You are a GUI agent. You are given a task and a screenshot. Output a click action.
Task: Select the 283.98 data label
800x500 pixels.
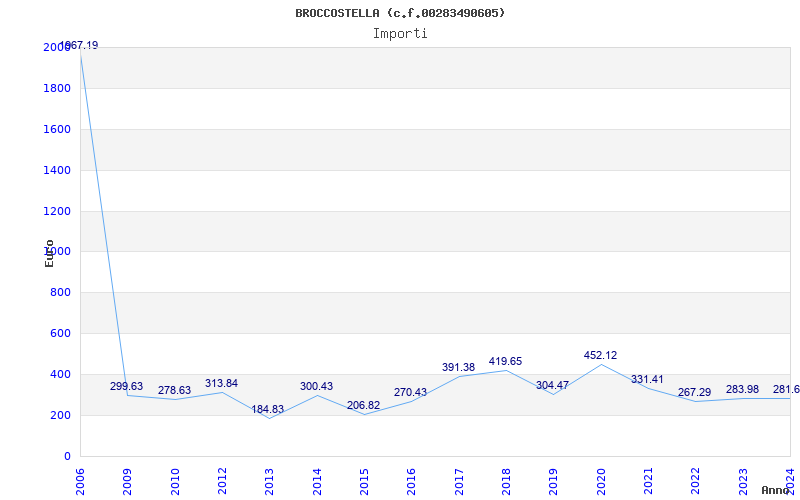[742, 389]
